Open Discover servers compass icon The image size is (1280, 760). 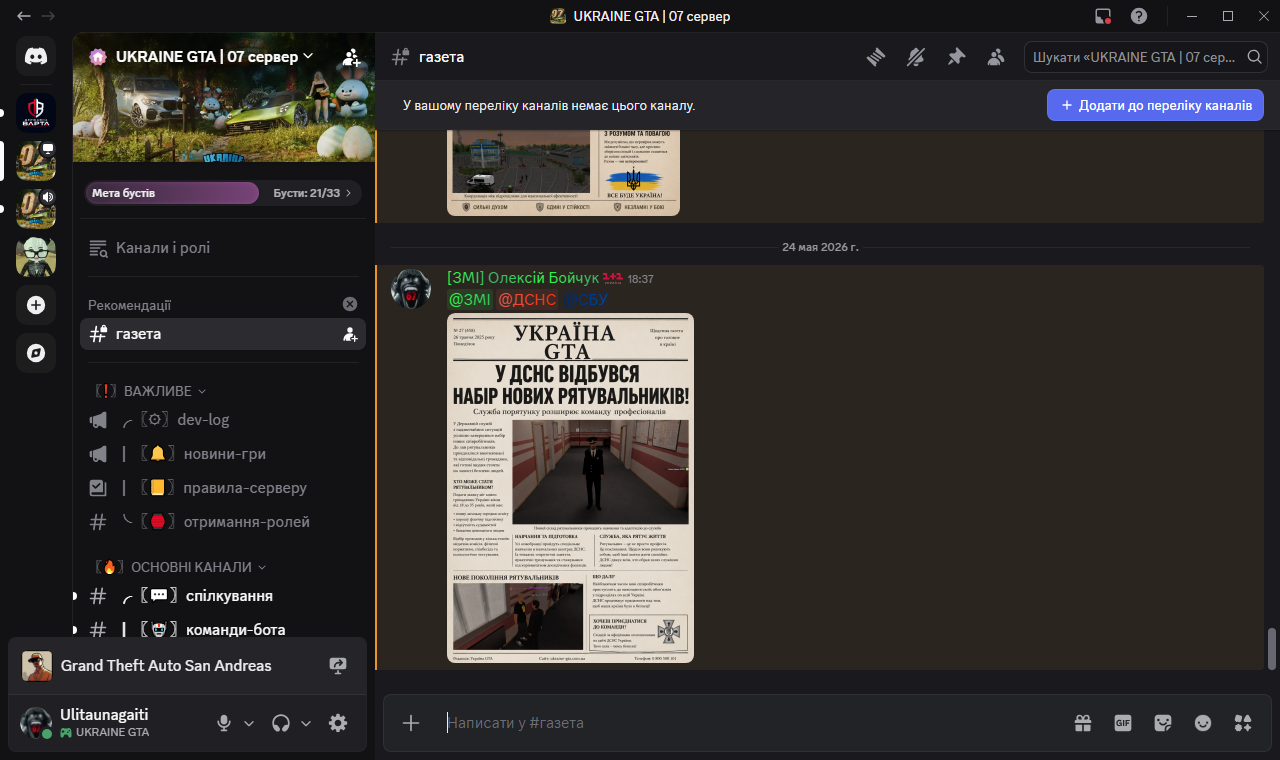(36, 353)
